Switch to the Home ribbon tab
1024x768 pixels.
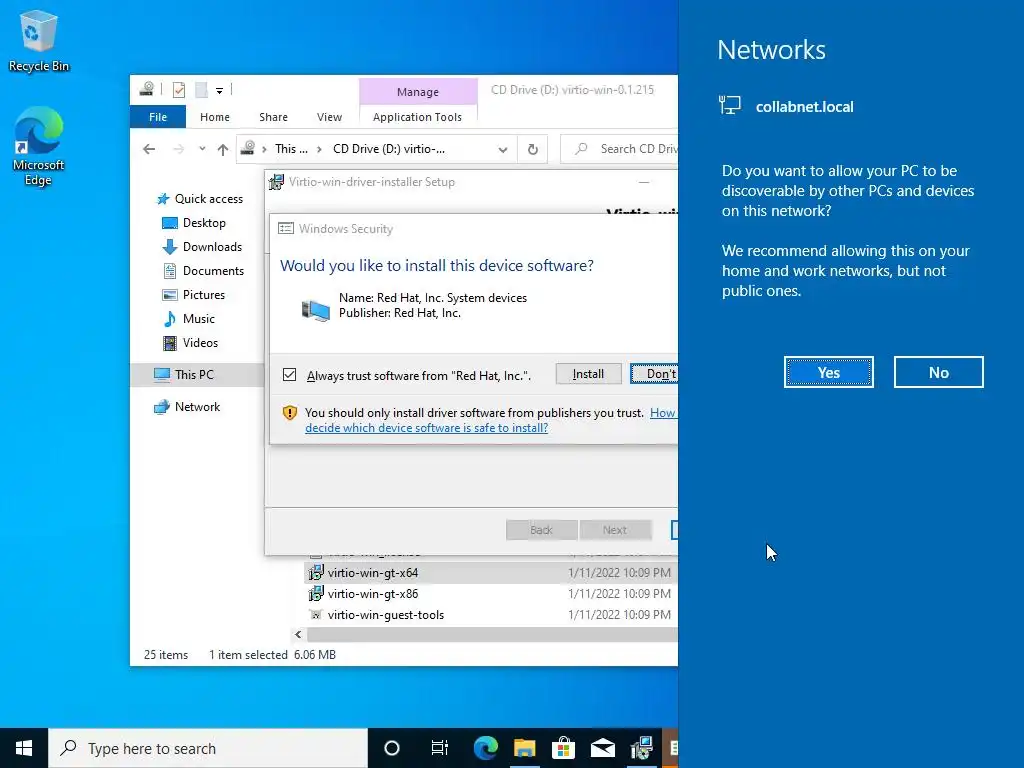click(215, 117)
